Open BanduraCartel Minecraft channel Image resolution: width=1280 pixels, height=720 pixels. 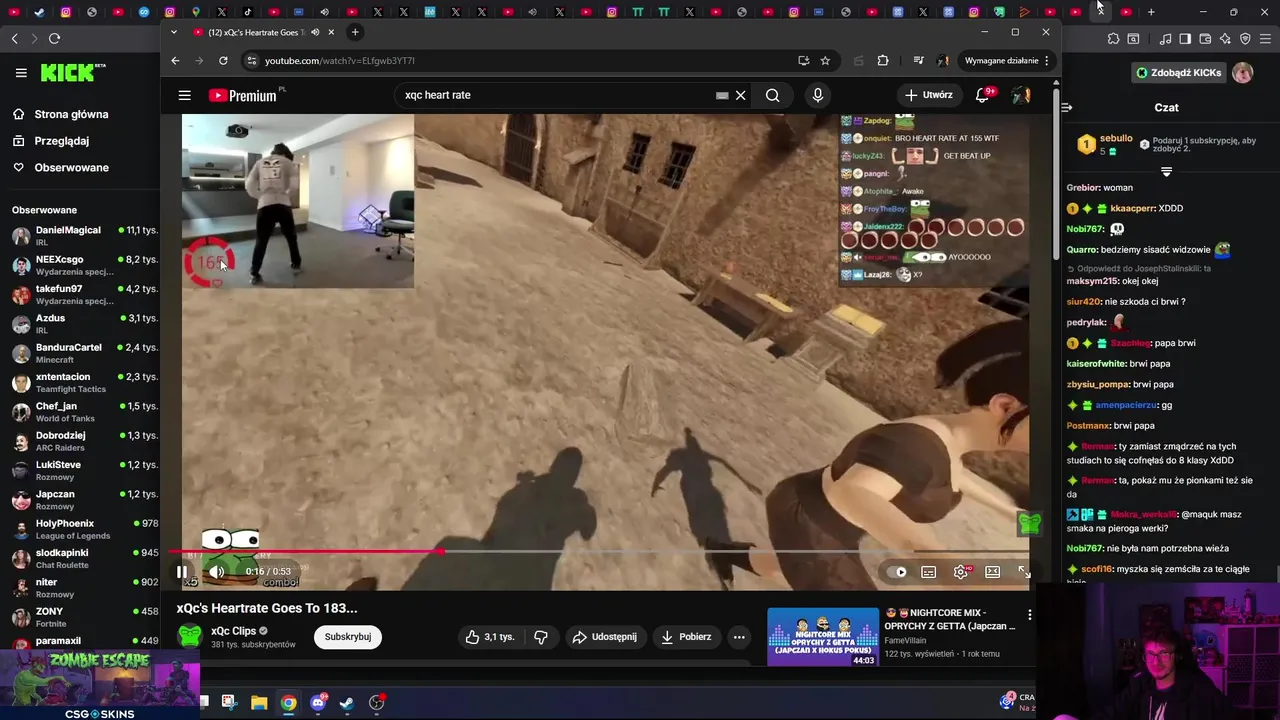click(84, 353)
